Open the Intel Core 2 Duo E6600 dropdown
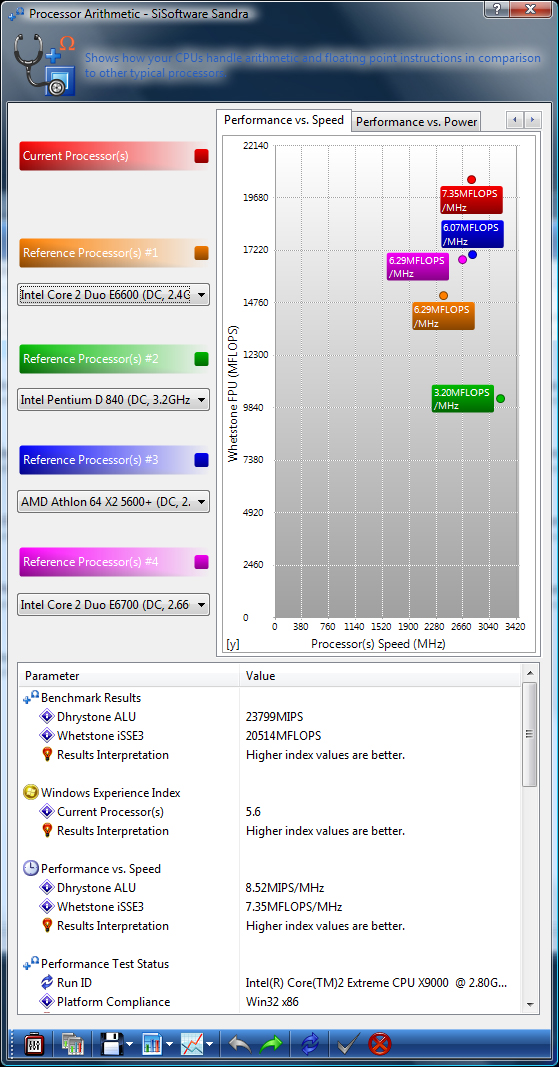 tap(113, 295)
